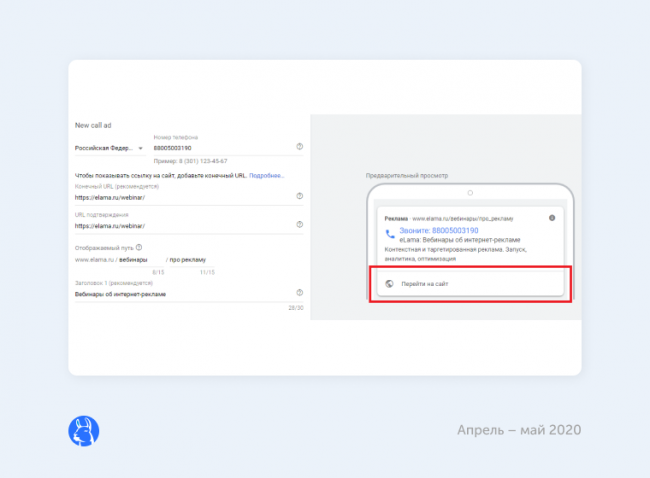This screenshot has height=478, width=650.
Task: Click help icon beside phone number field
Action: [300, 147]
